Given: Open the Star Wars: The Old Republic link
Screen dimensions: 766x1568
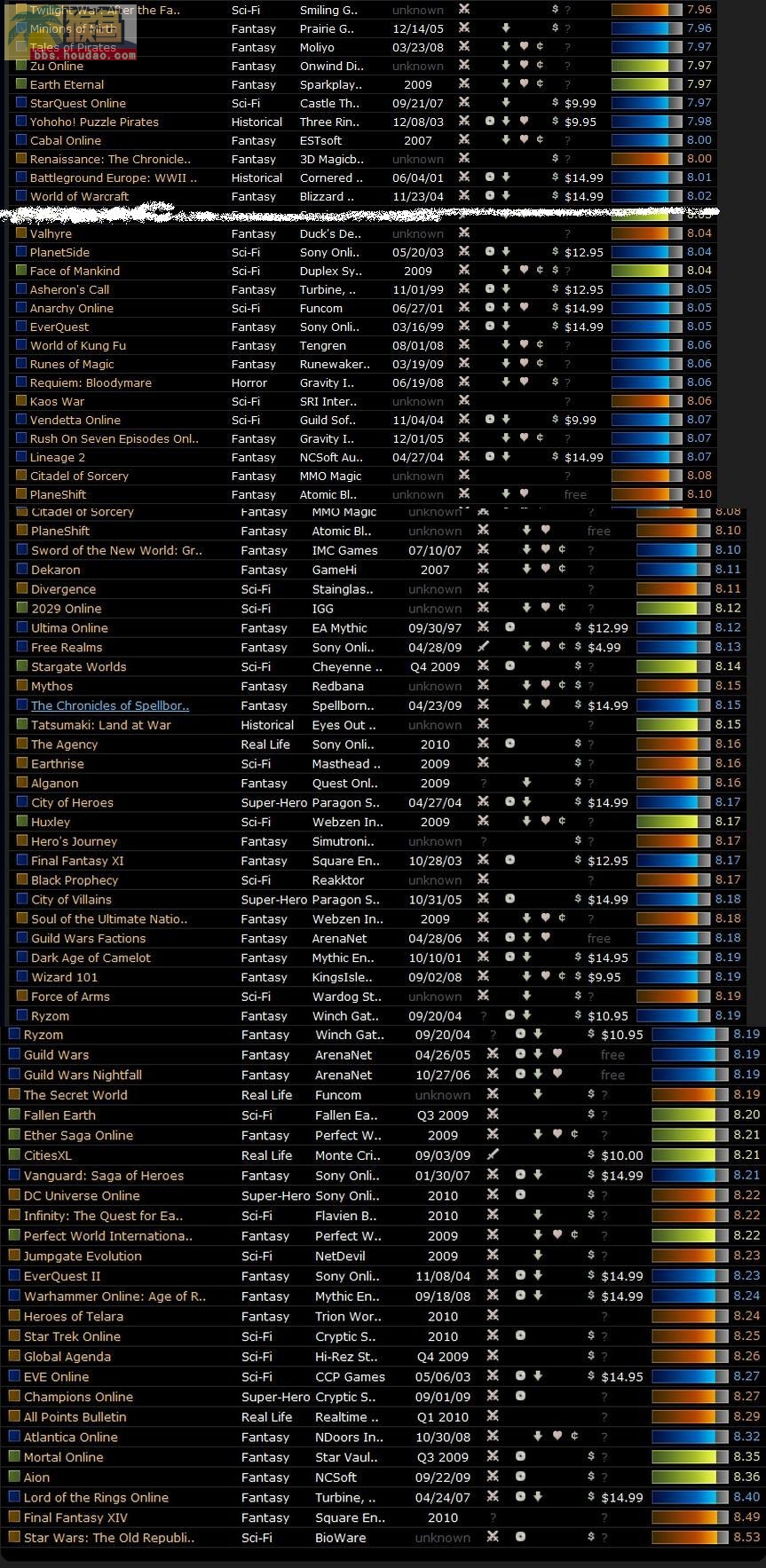Looking at the screenshot, I should (109, 1538).
